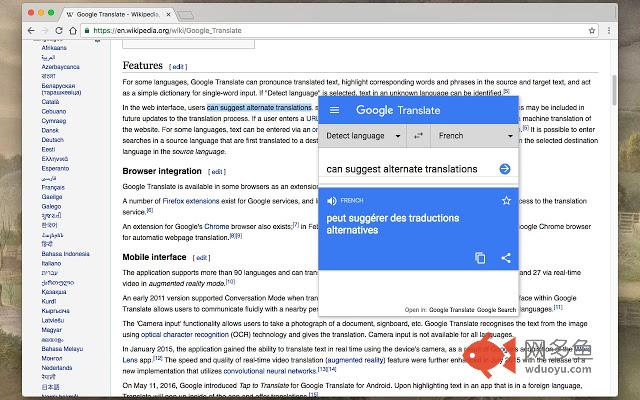Open the Detect language dropdown
This screenshot has width=640, height=400.
(362, 136)
